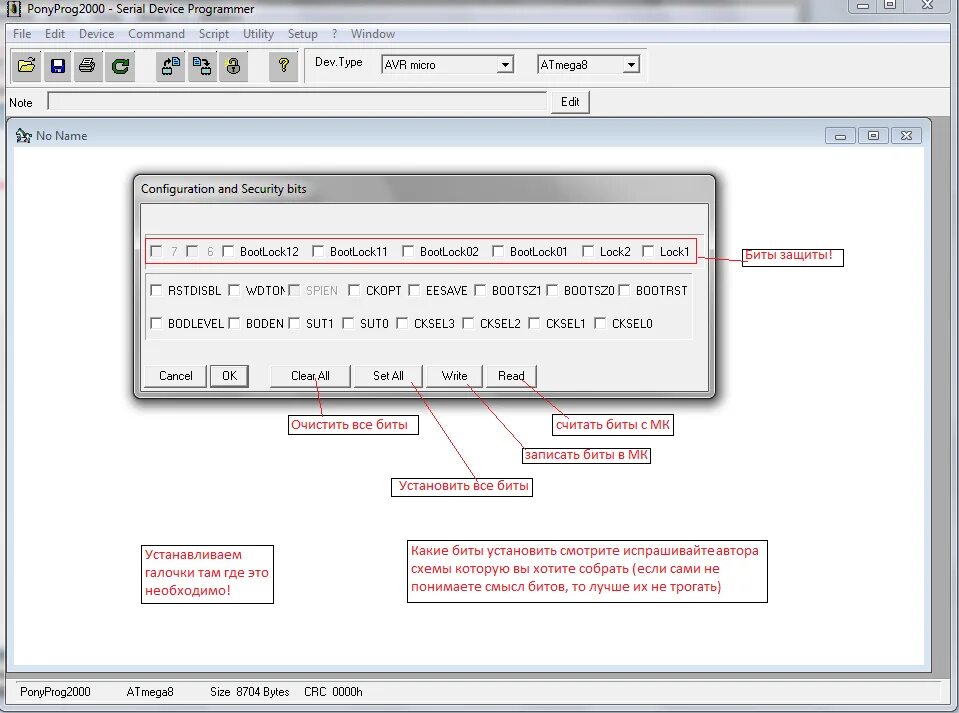
Task: Open the ATmega8 device model dropdown
Action: coord(631,65)
